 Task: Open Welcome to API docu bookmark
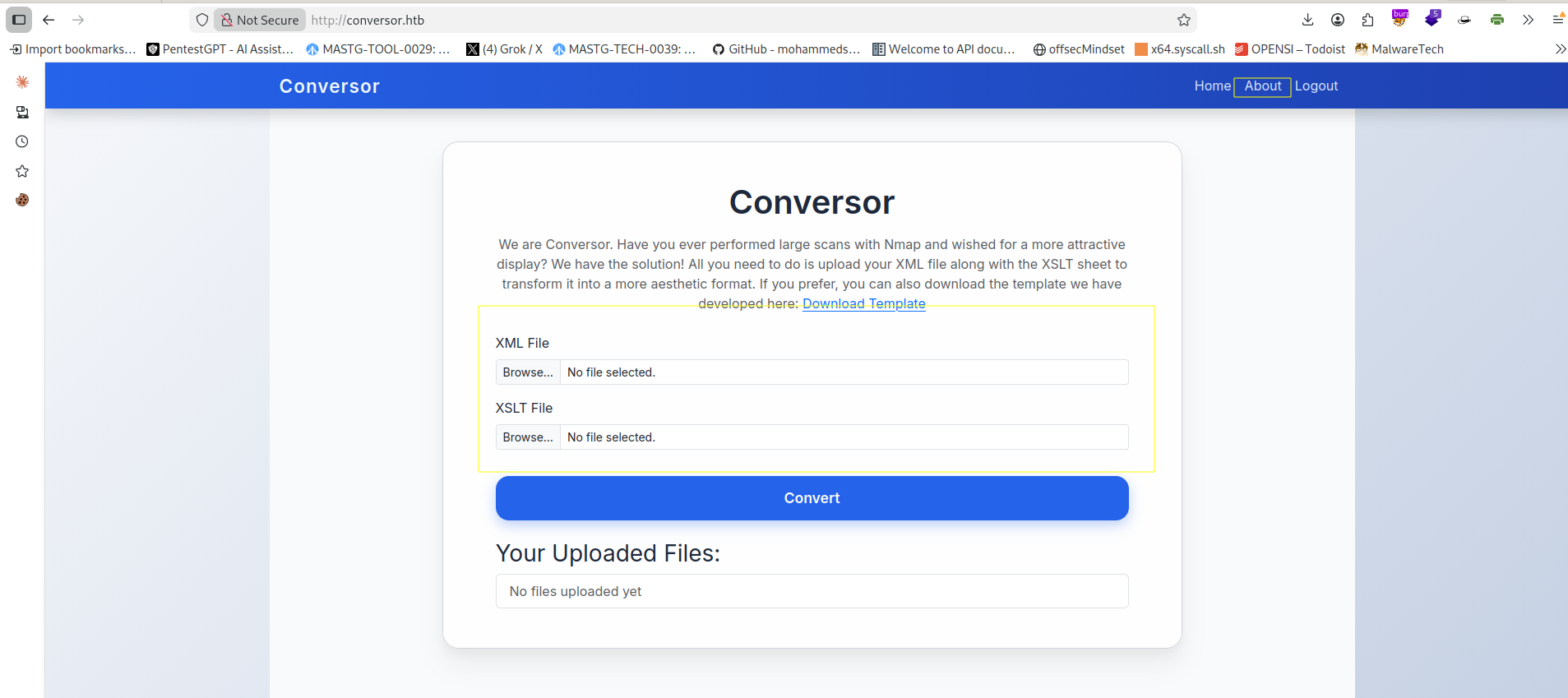click(x=944, y=49)
